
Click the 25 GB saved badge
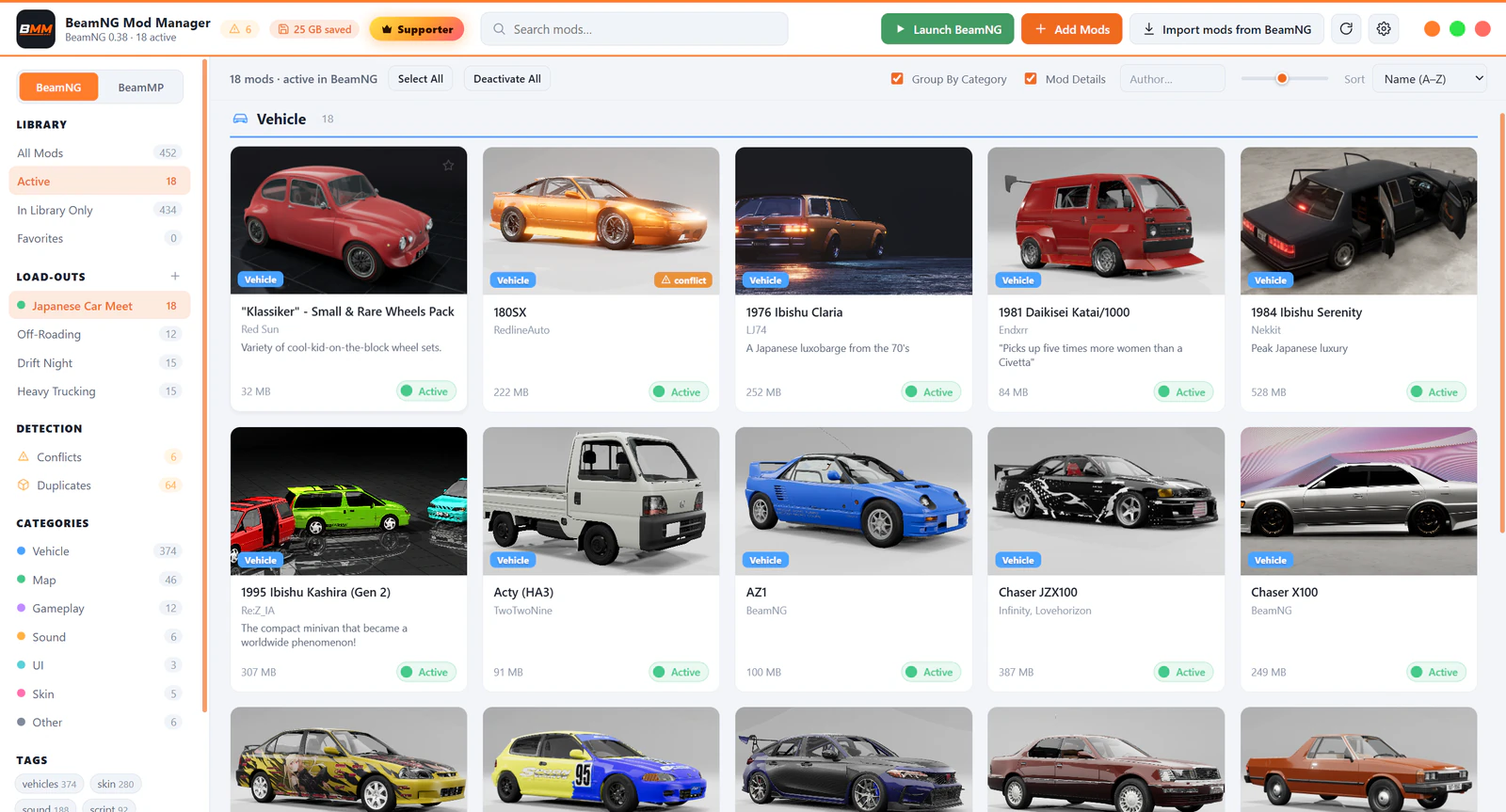(x=314, y=29)
